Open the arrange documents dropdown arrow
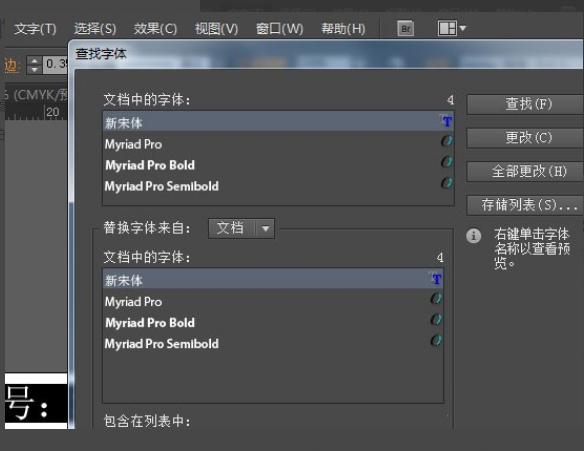This screenshot has width=584, height=451. click(x=463, y=28)
